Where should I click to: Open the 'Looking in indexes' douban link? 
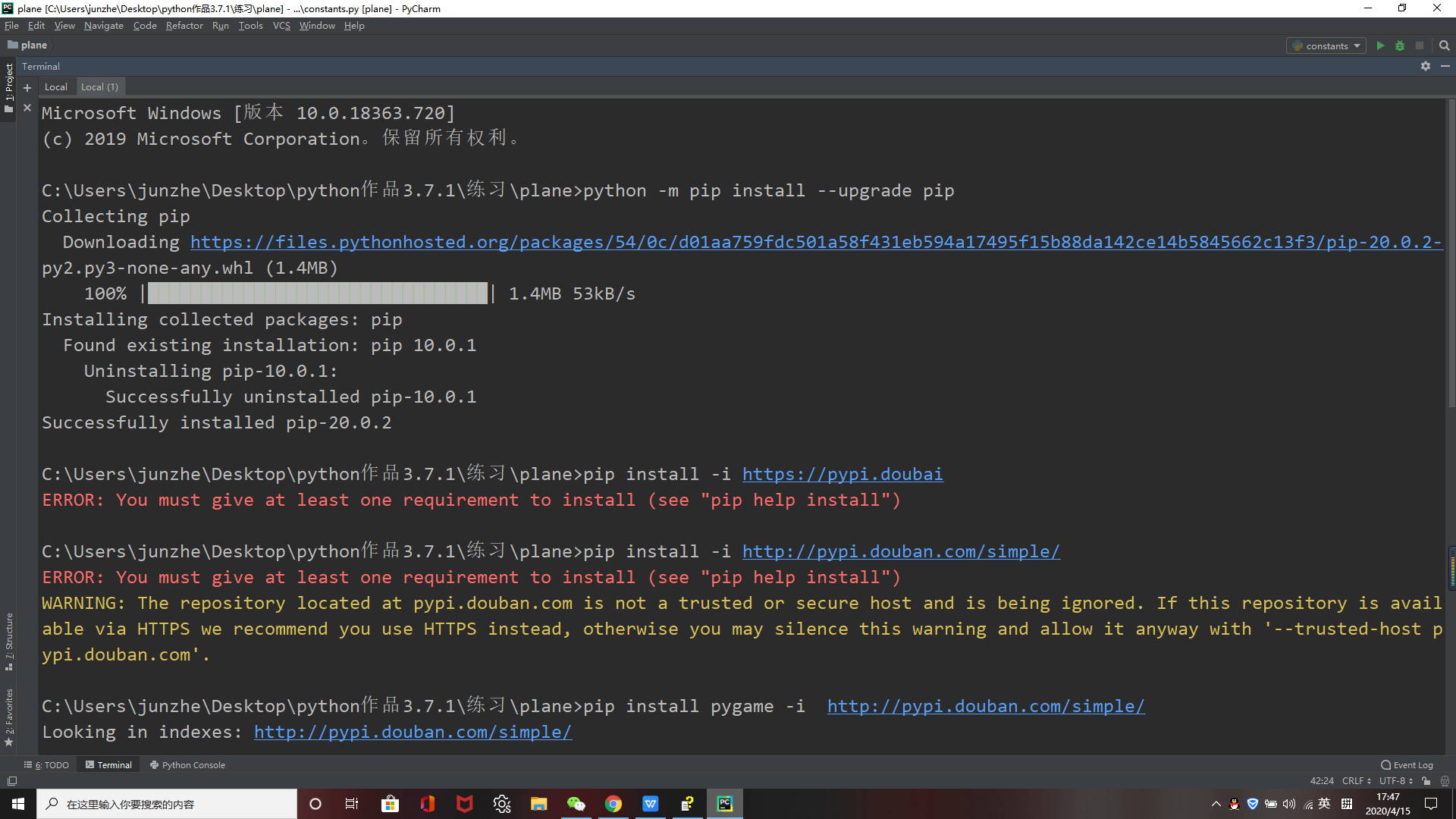point(413,733)
